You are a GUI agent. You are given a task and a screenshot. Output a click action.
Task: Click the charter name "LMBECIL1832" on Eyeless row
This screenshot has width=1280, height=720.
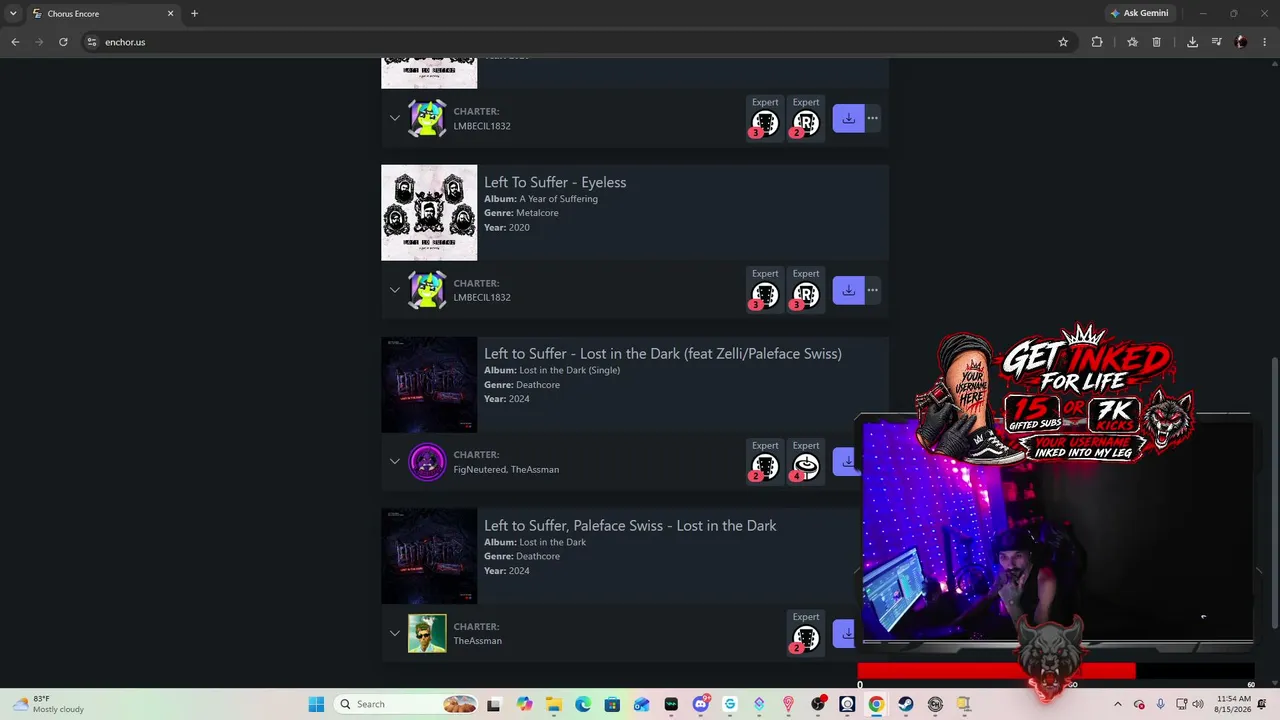[482, 297]
